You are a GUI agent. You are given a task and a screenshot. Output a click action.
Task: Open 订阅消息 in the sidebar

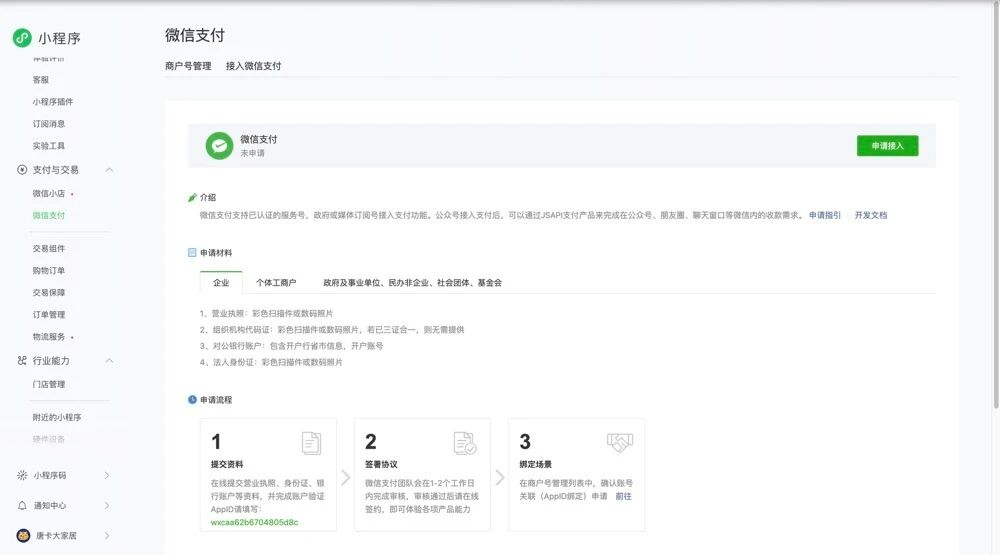coord(49,124)
